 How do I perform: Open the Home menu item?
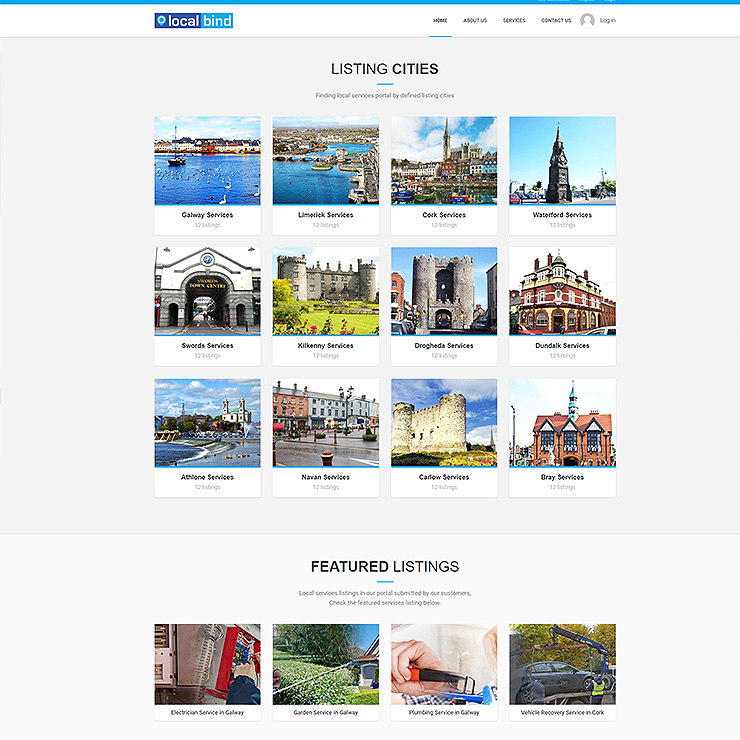click(x=440, y=20)
